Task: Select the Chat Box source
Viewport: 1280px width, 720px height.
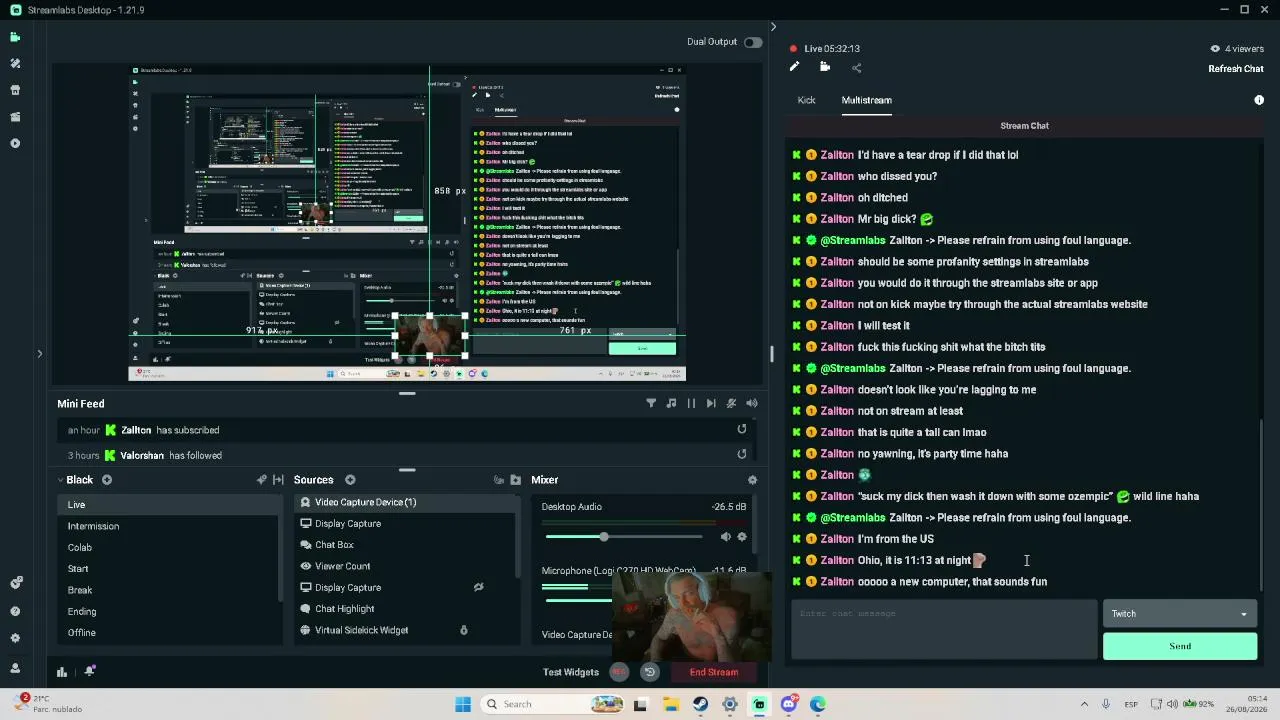Action: 407,545
